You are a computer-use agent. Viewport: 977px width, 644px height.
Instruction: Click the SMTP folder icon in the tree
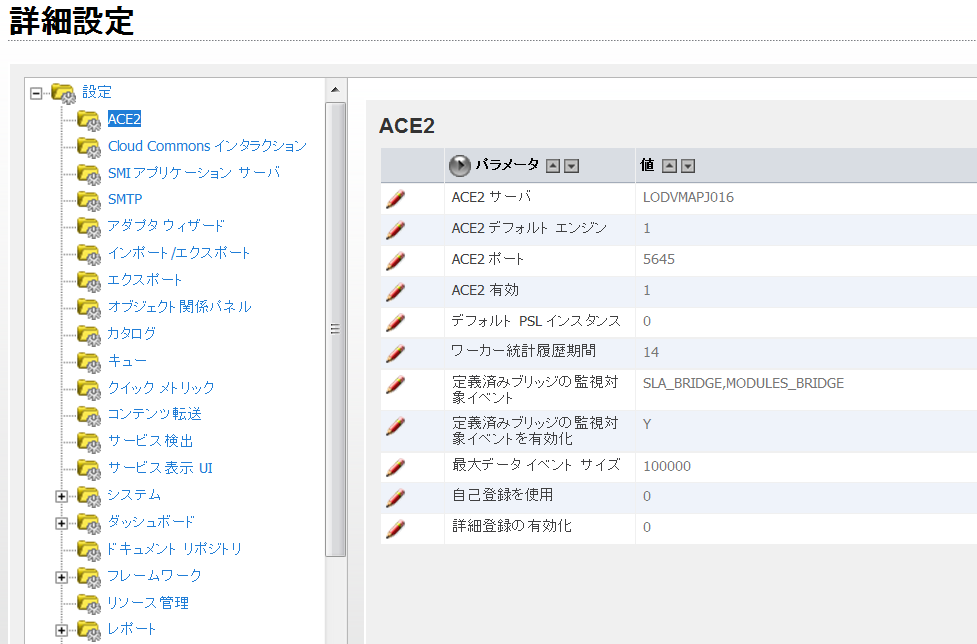point(89,200)
